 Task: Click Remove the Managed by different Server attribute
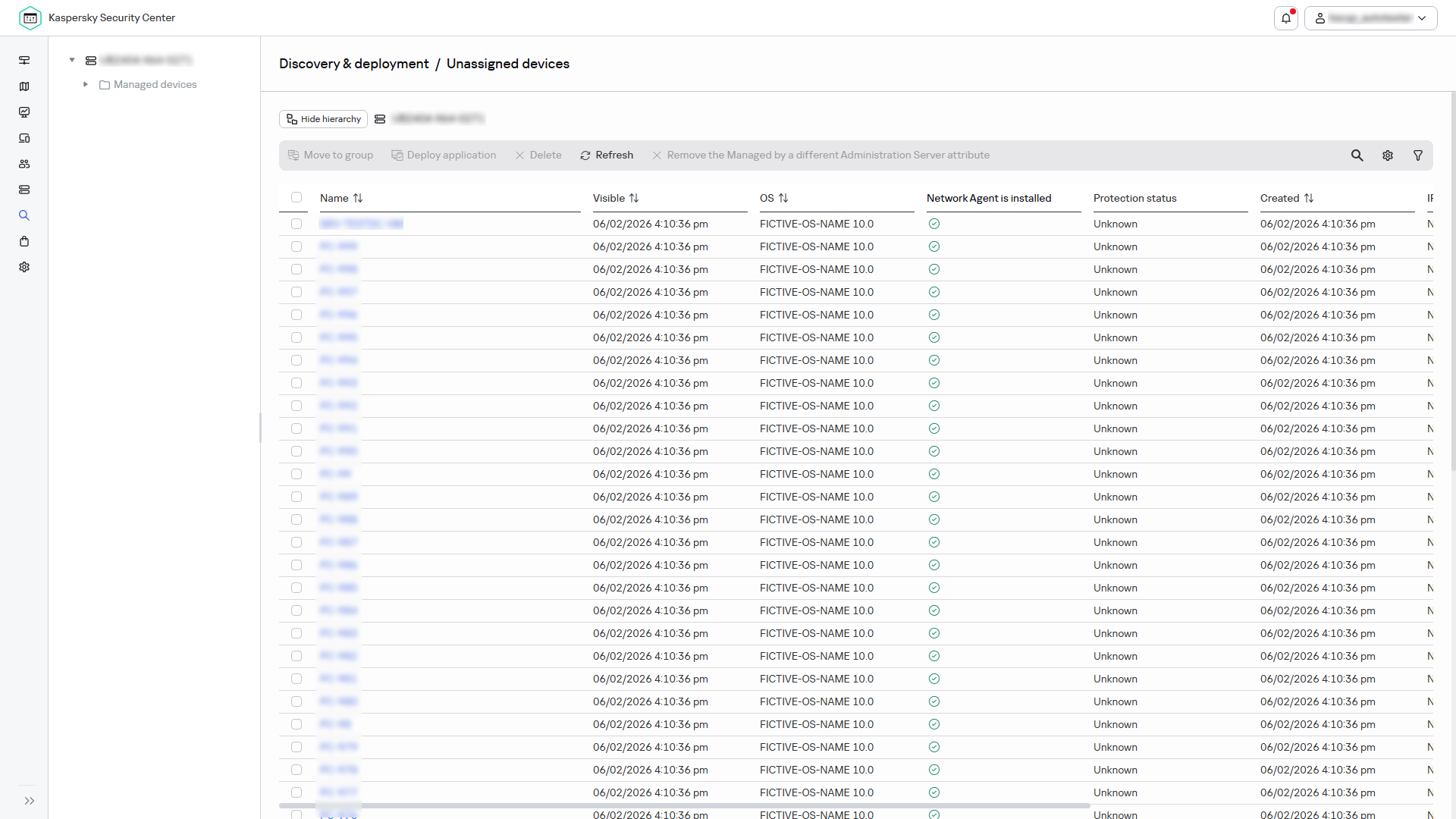[x=821, y=155]
